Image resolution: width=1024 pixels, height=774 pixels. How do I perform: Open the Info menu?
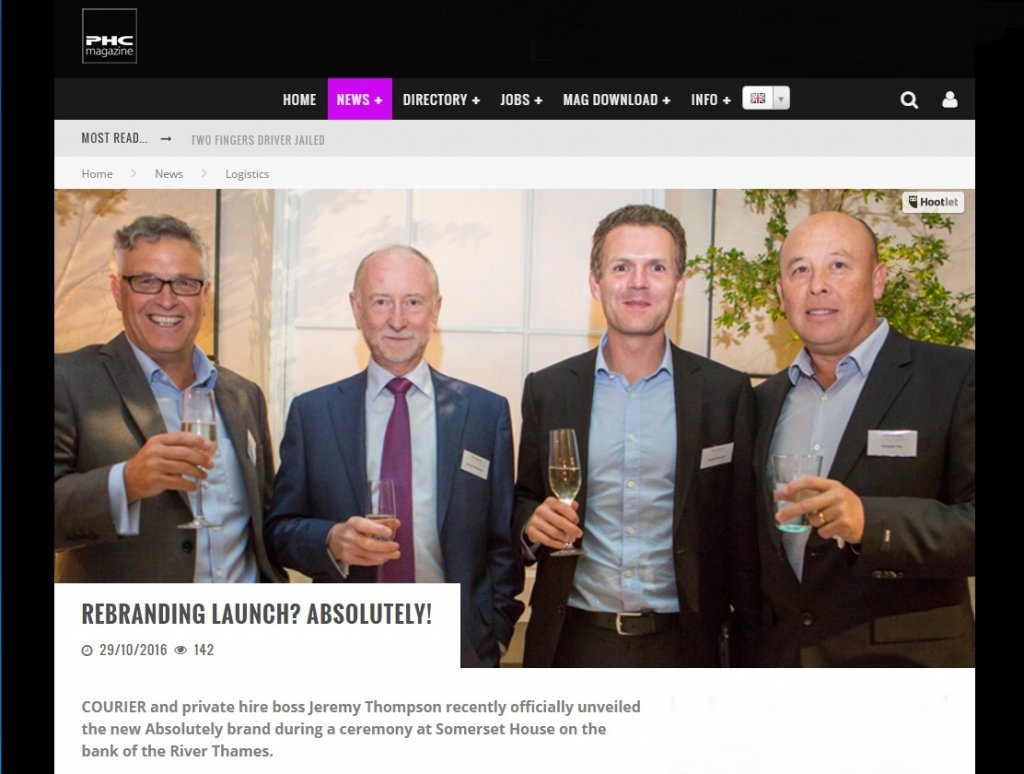[711, 99]
